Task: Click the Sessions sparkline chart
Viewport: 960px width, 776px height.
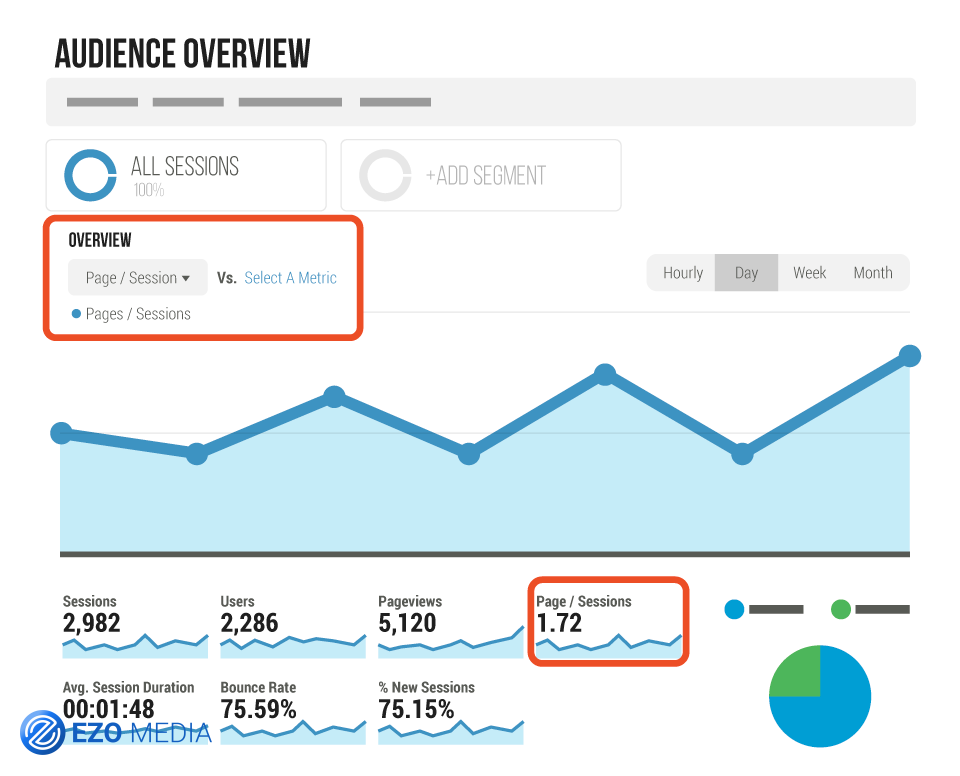Action: pos(135,646)
